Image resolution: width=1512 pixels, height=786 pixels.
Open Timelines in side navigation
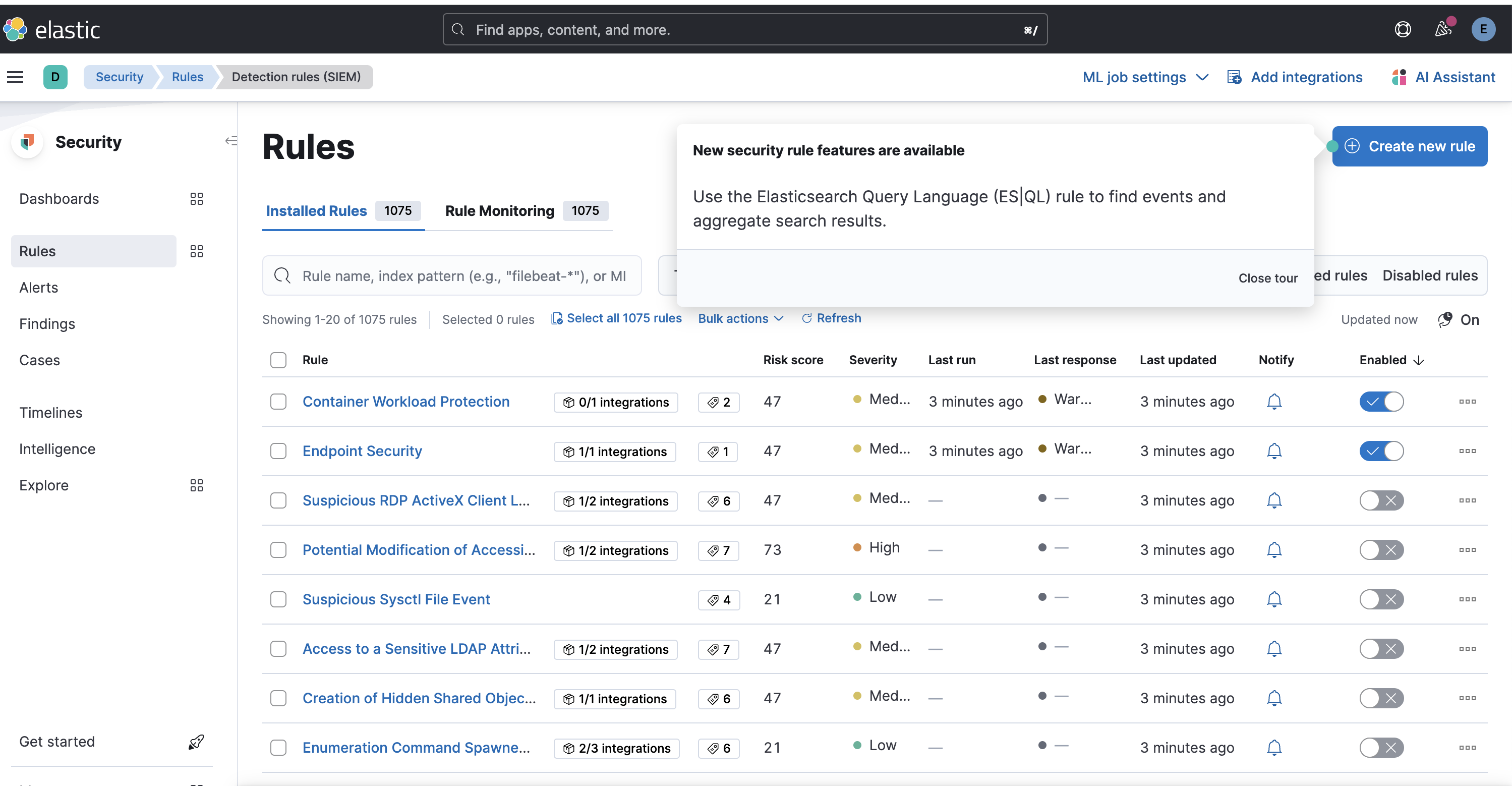(x=50, y=413)
